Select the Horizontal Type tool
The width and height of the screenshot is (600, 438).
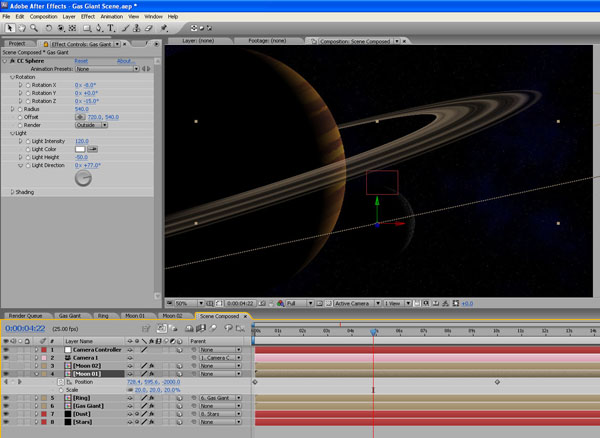click(108, 28)
